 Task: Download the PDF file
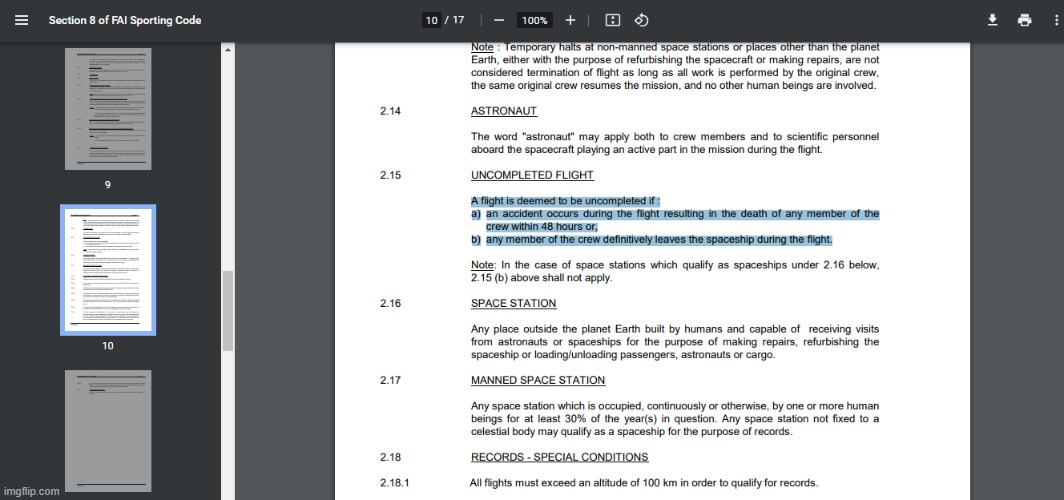pos(992,20)
